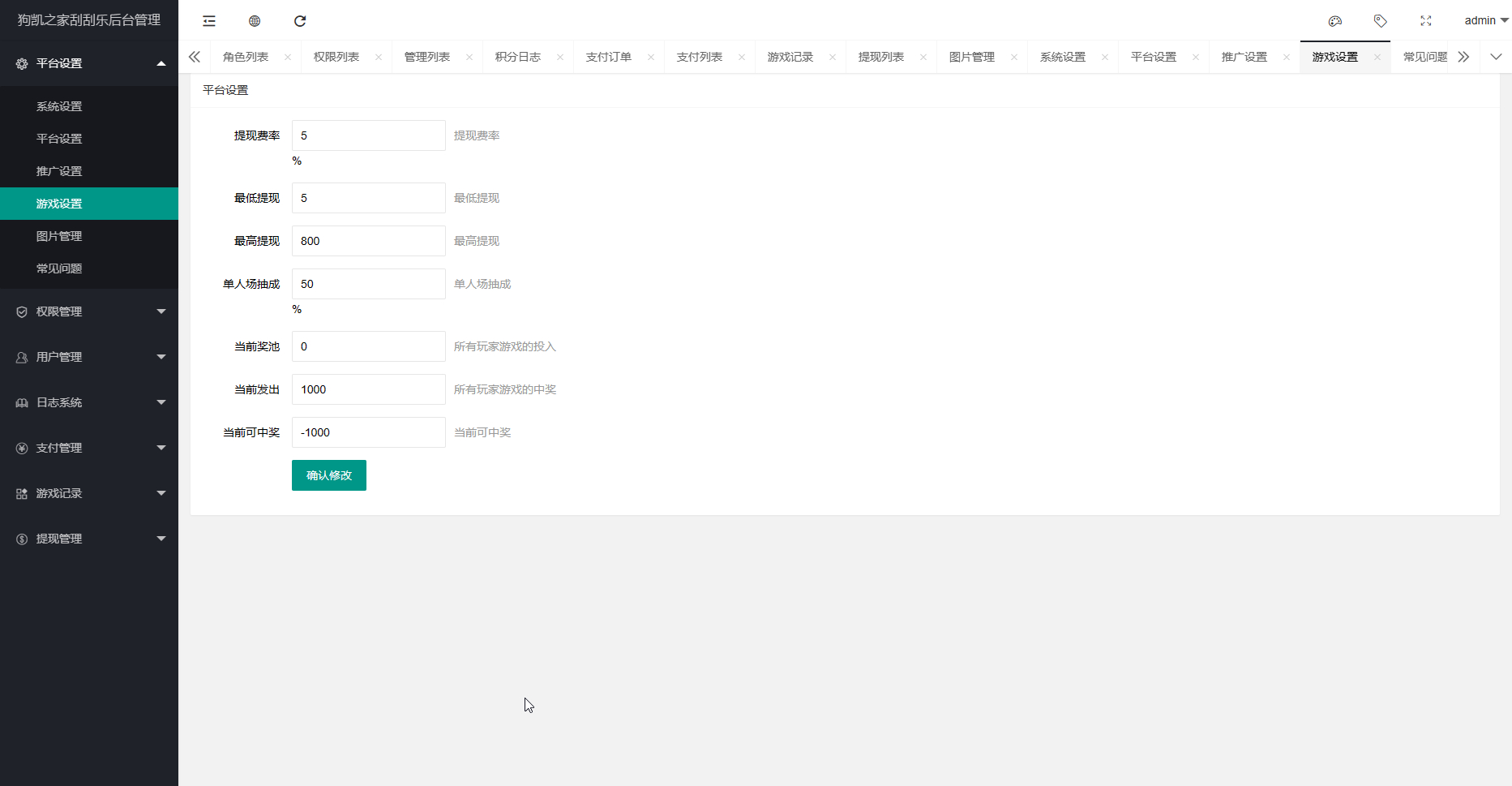Close the 游戏记录 tab

click(833, 57)
